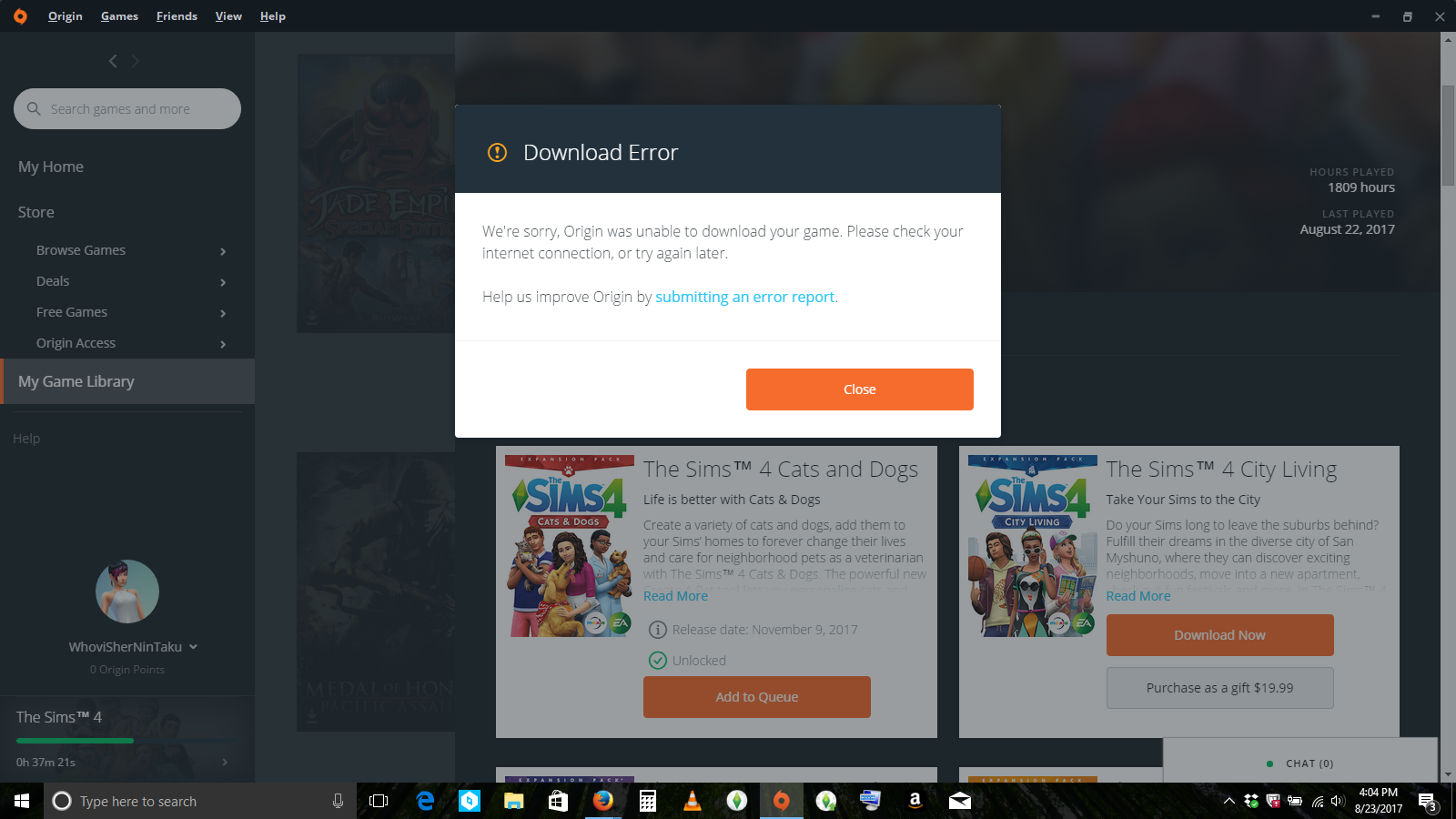Click the search magnifier icon

pyautogui.click(x=34, y=108)
